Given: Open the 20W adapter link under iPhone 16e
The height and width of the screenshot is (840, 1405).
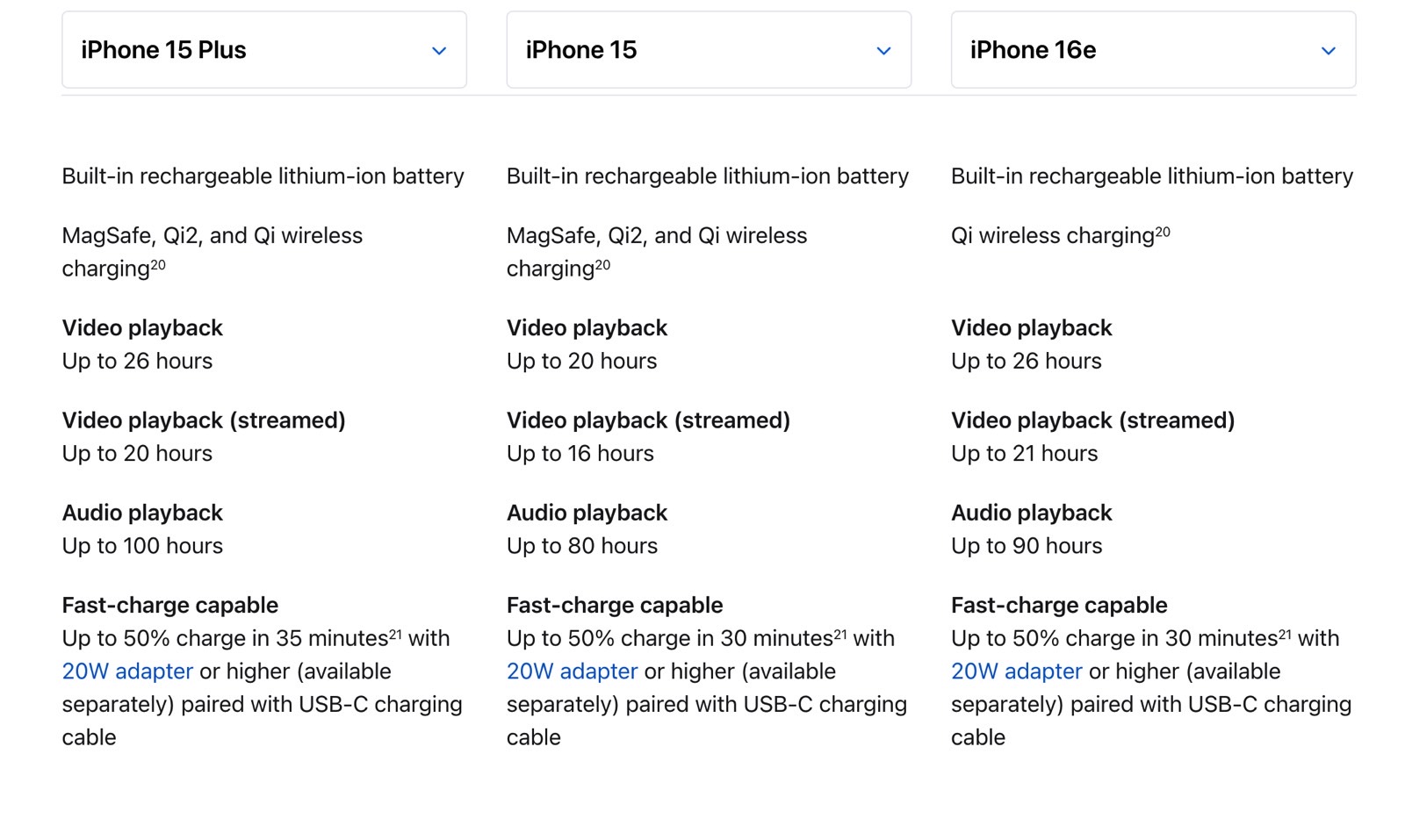Looking at the screenshot, I should pyautogui.click(x=1017, y=671).
